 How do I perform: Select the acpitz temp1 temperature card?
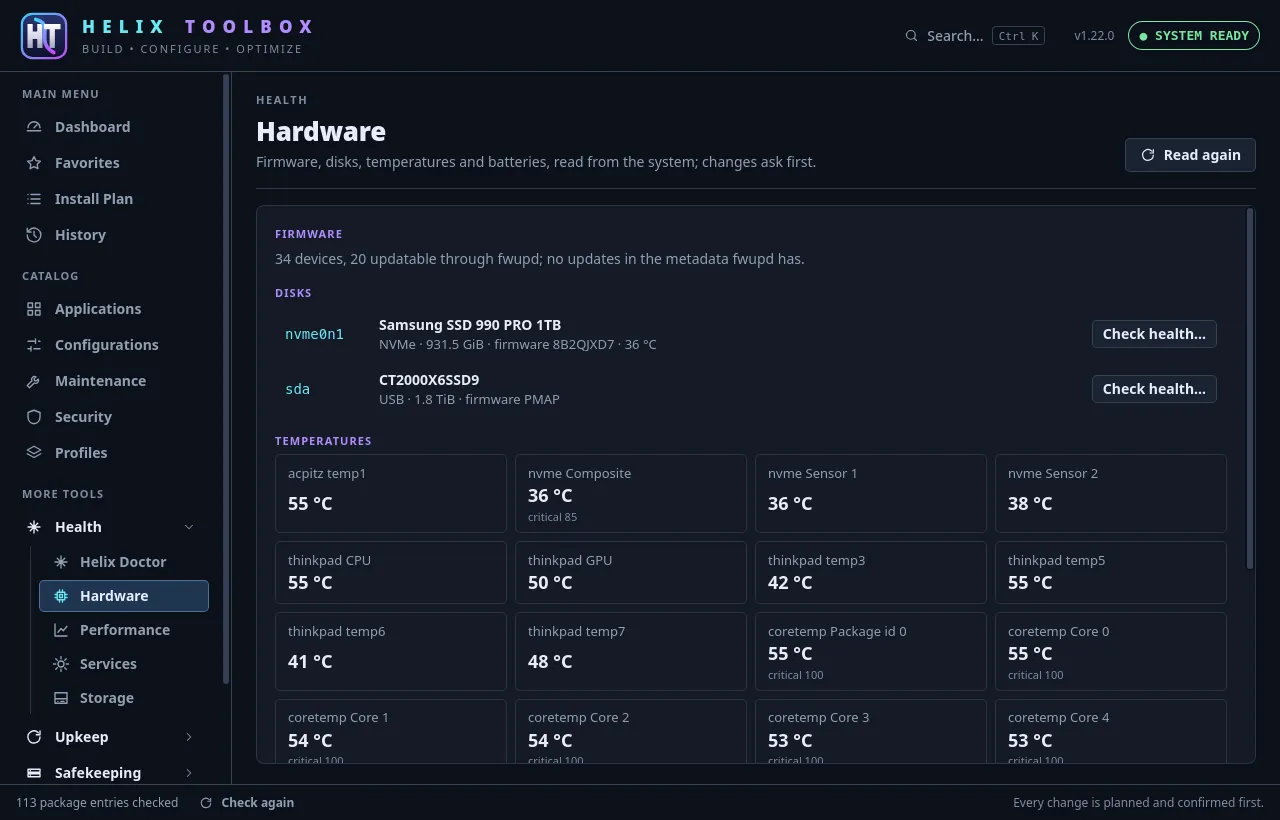tap(391, 493)
